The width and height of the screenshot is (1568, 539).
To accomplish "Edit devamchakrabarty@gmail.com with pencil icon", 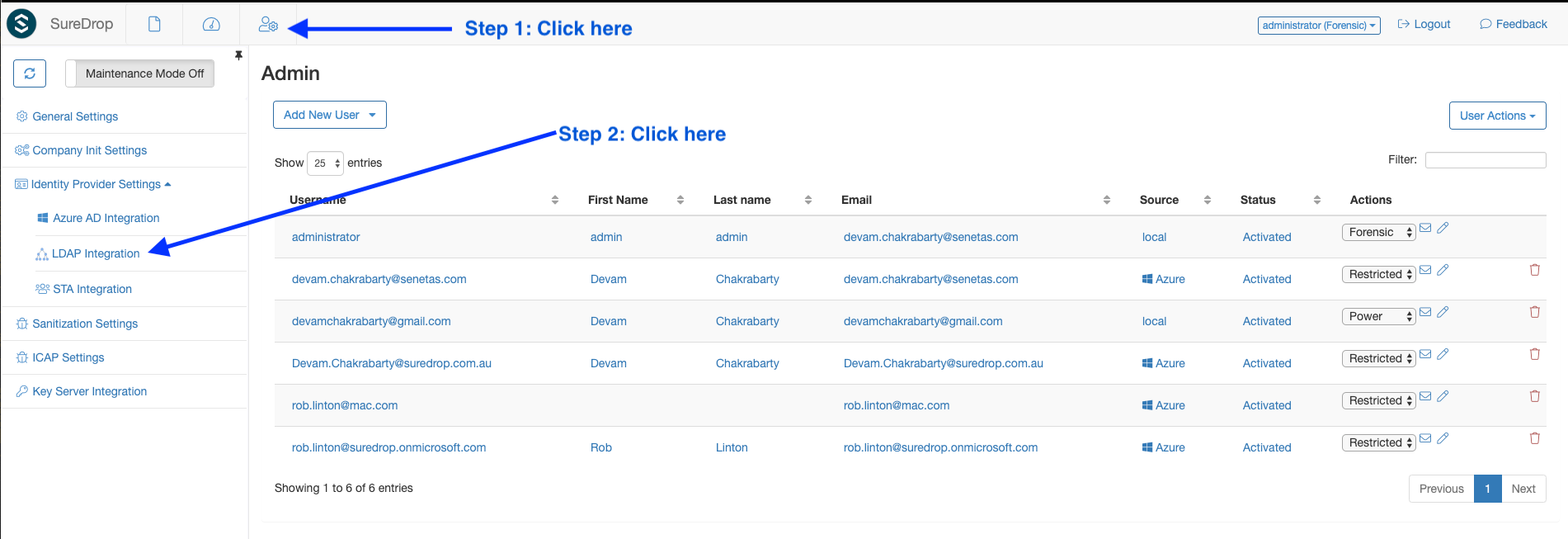I will [1443, 312].
